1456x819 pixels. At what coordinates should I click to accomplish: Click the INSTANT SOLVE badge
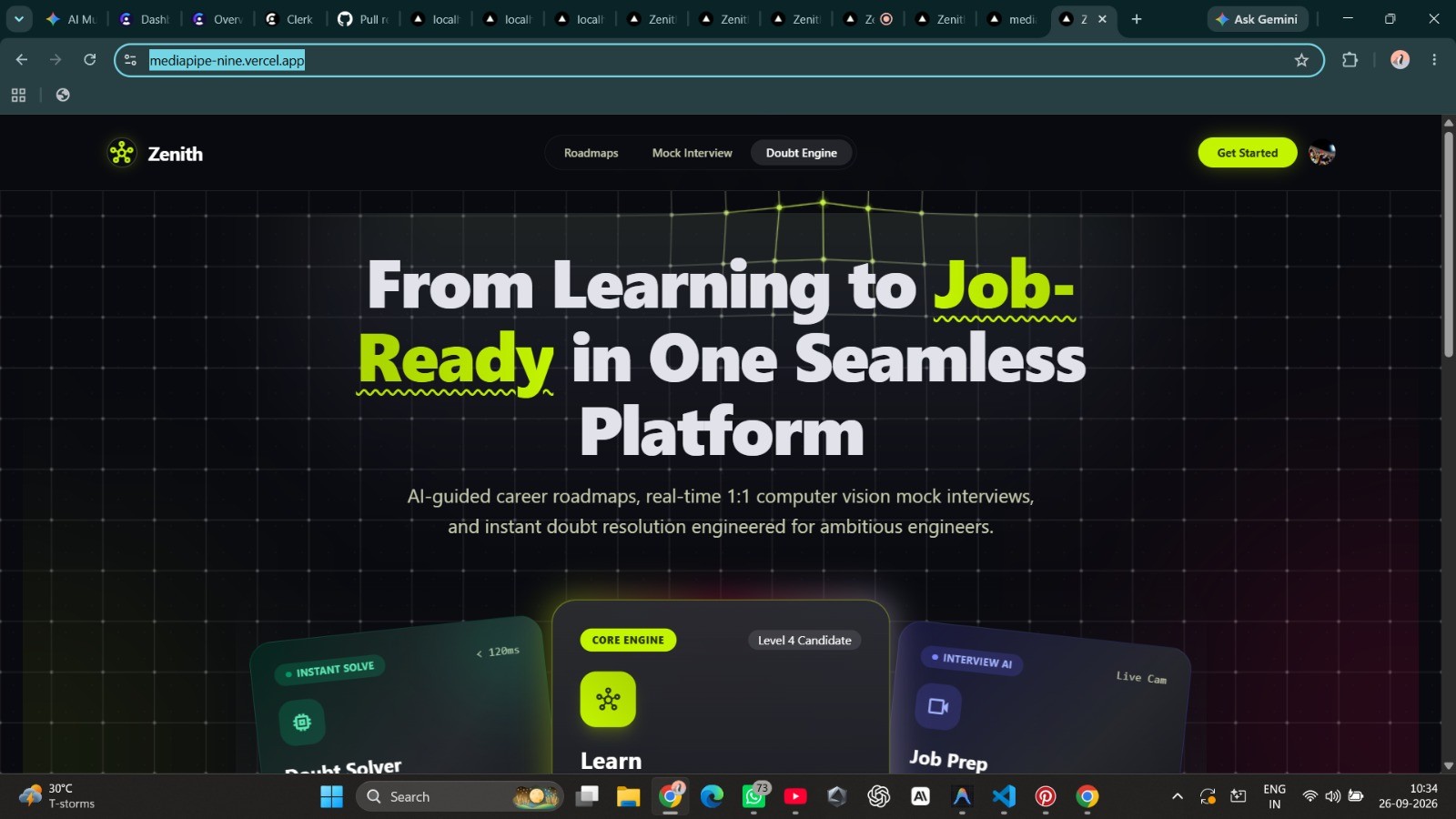tap(329, 671)
